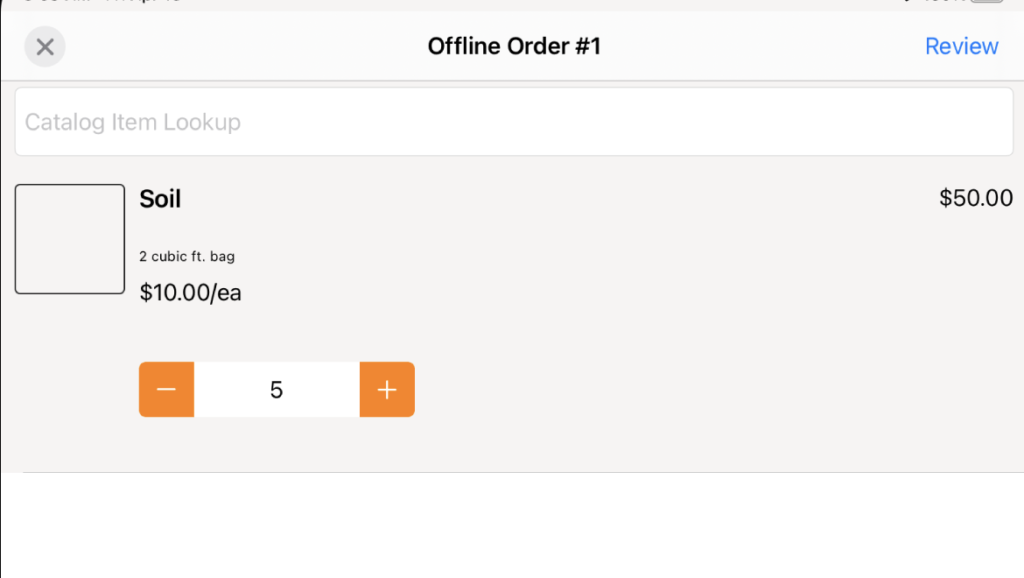Viewport: 1024px width, 578px height.
Task: Remove one Soil bag from order
Action: point(167,389)
